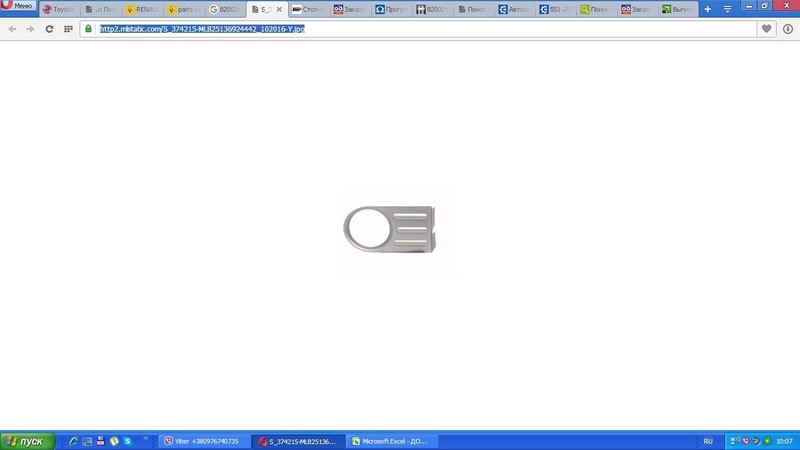Screen dimensions: 800x450
Task: Click the green padlock security badge
Action: pos(89,28)
